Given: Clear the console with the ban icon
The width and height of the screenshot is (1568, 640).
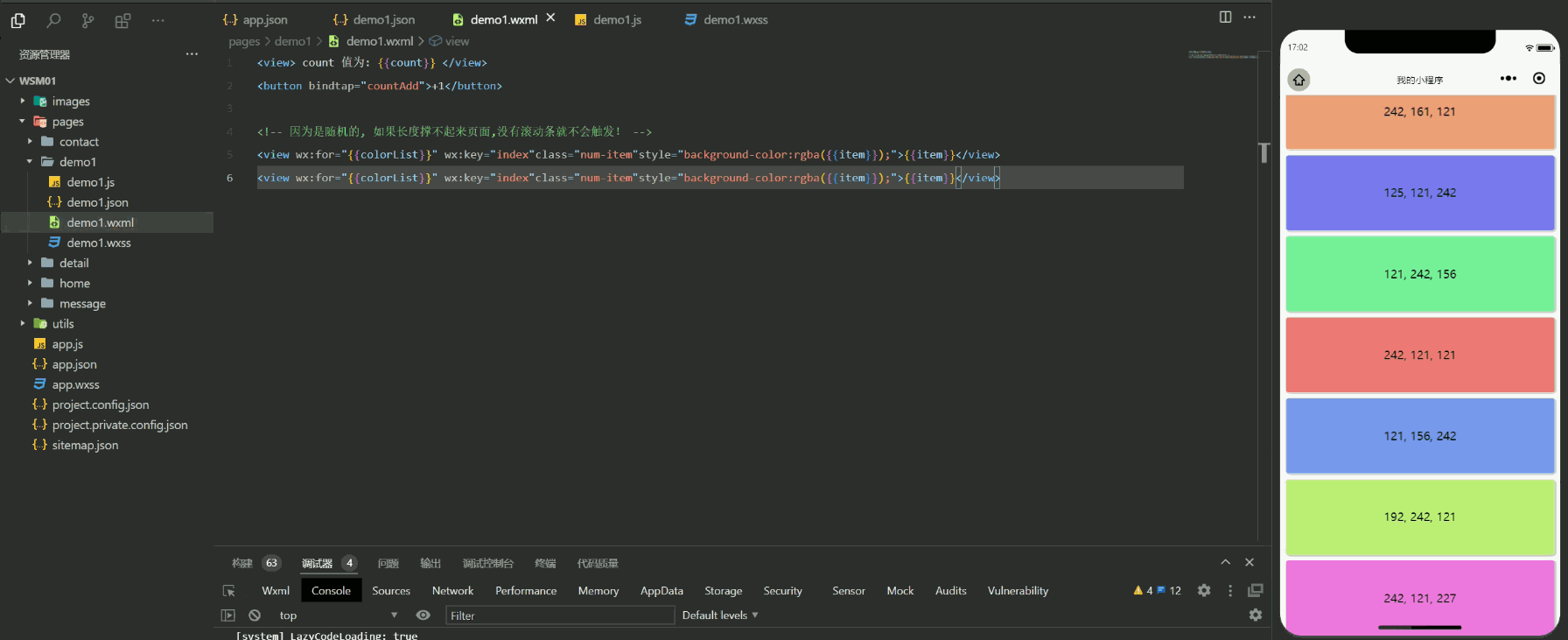Looking at the screenshot, I should [255, 615].
